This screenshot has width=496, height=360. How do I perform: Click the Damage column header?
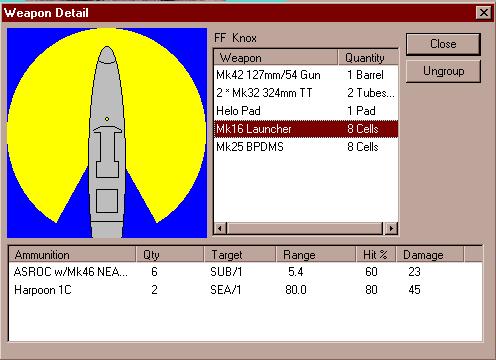(x=430, y=255)
